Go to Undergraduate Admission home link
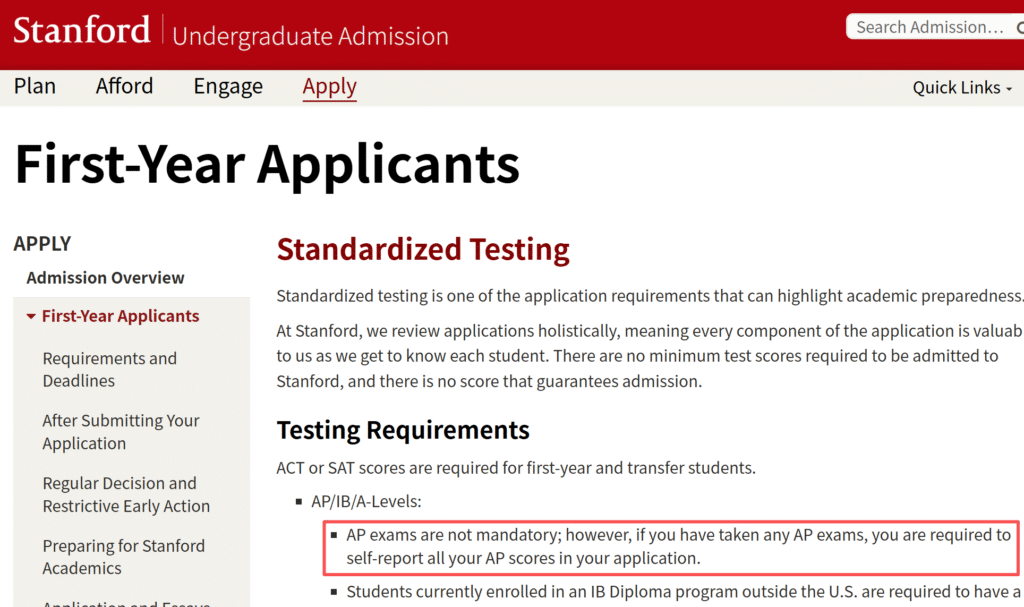 (x=310, y=36)
